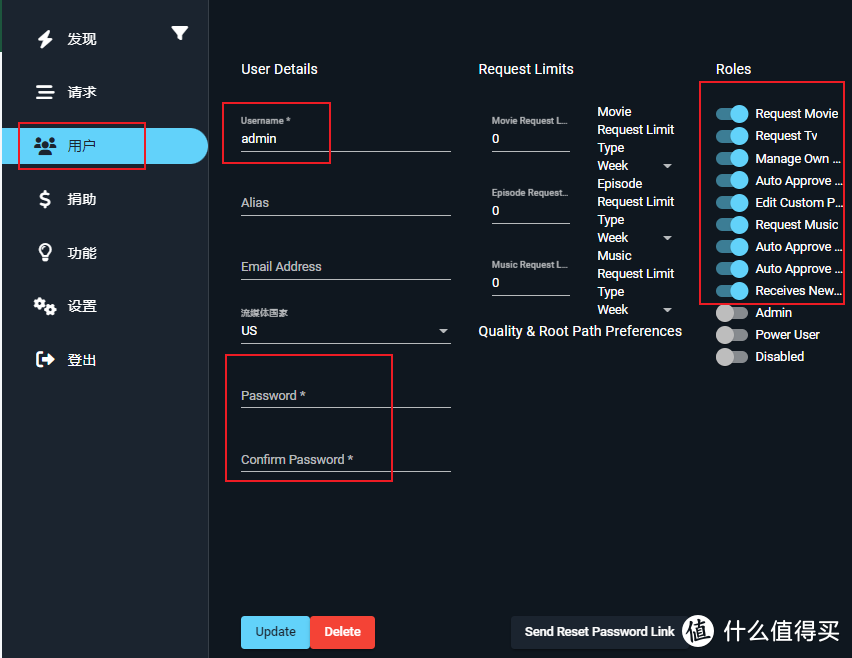
Task: Click the Users group icon
Action: pos(45,146)
